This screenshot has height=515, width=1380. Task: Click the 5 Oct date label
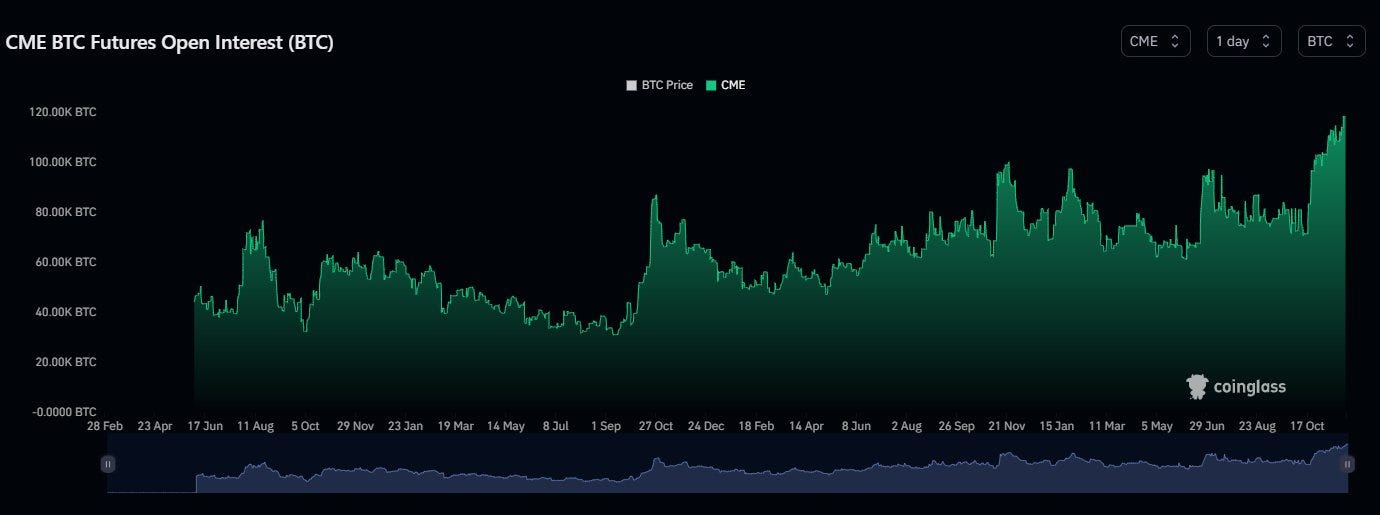305,426
